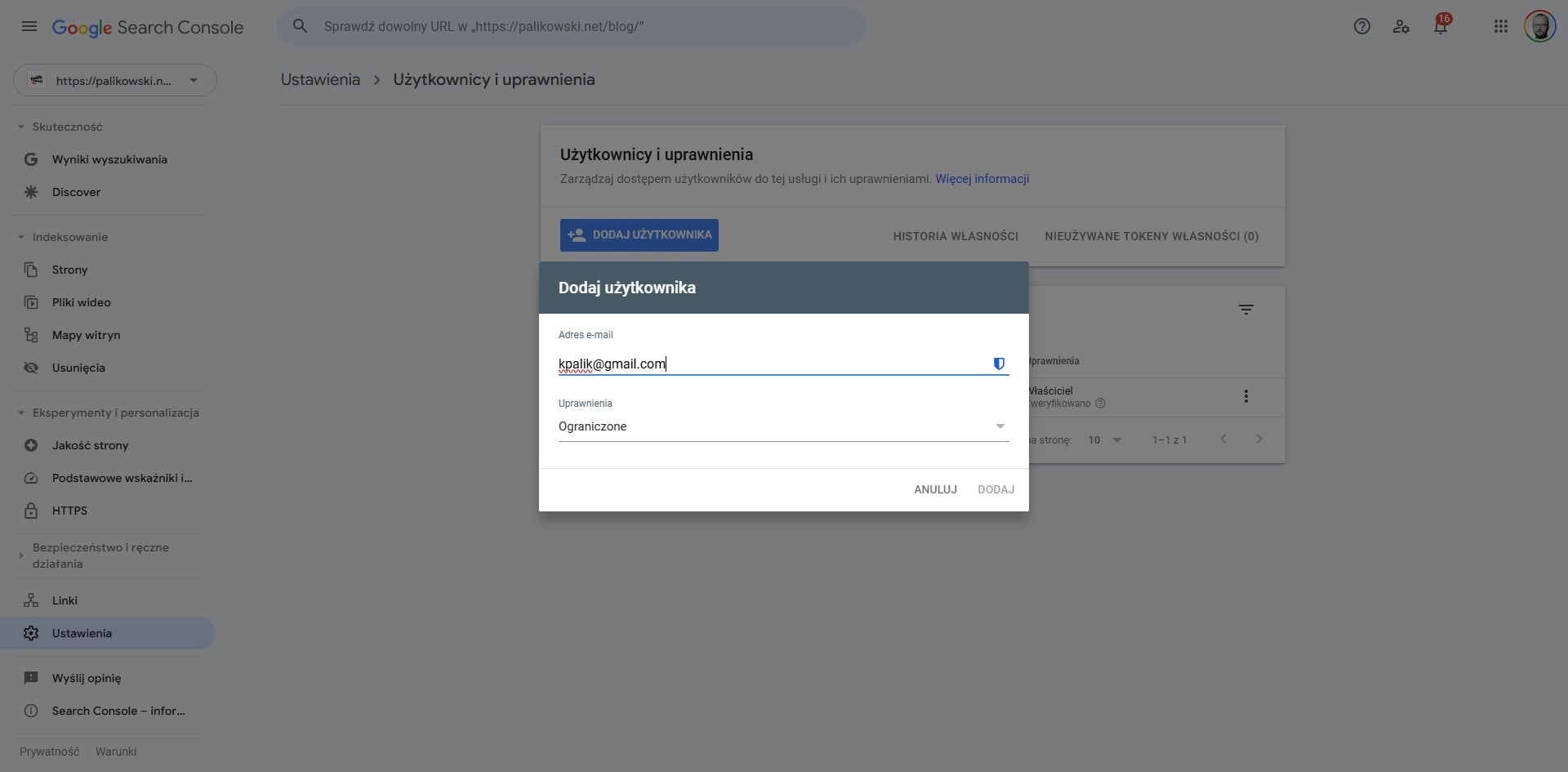Open Discover in the sidebar

tap(75, 192)
